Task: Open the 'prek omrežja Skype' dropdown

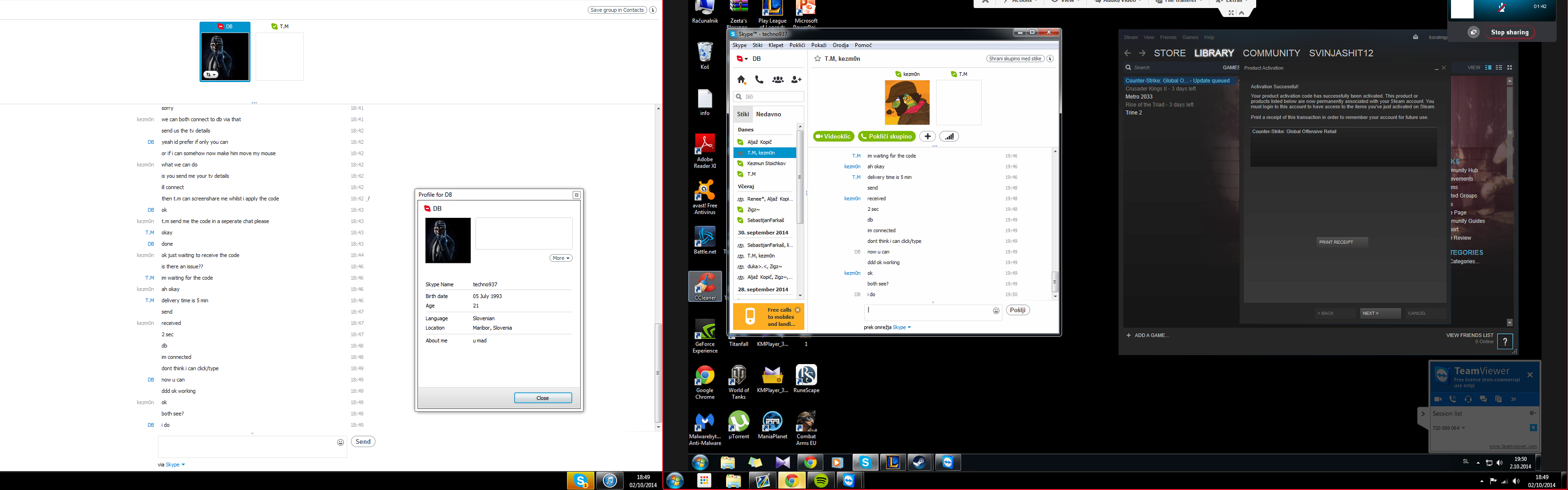Action: (x=901, y=327)
